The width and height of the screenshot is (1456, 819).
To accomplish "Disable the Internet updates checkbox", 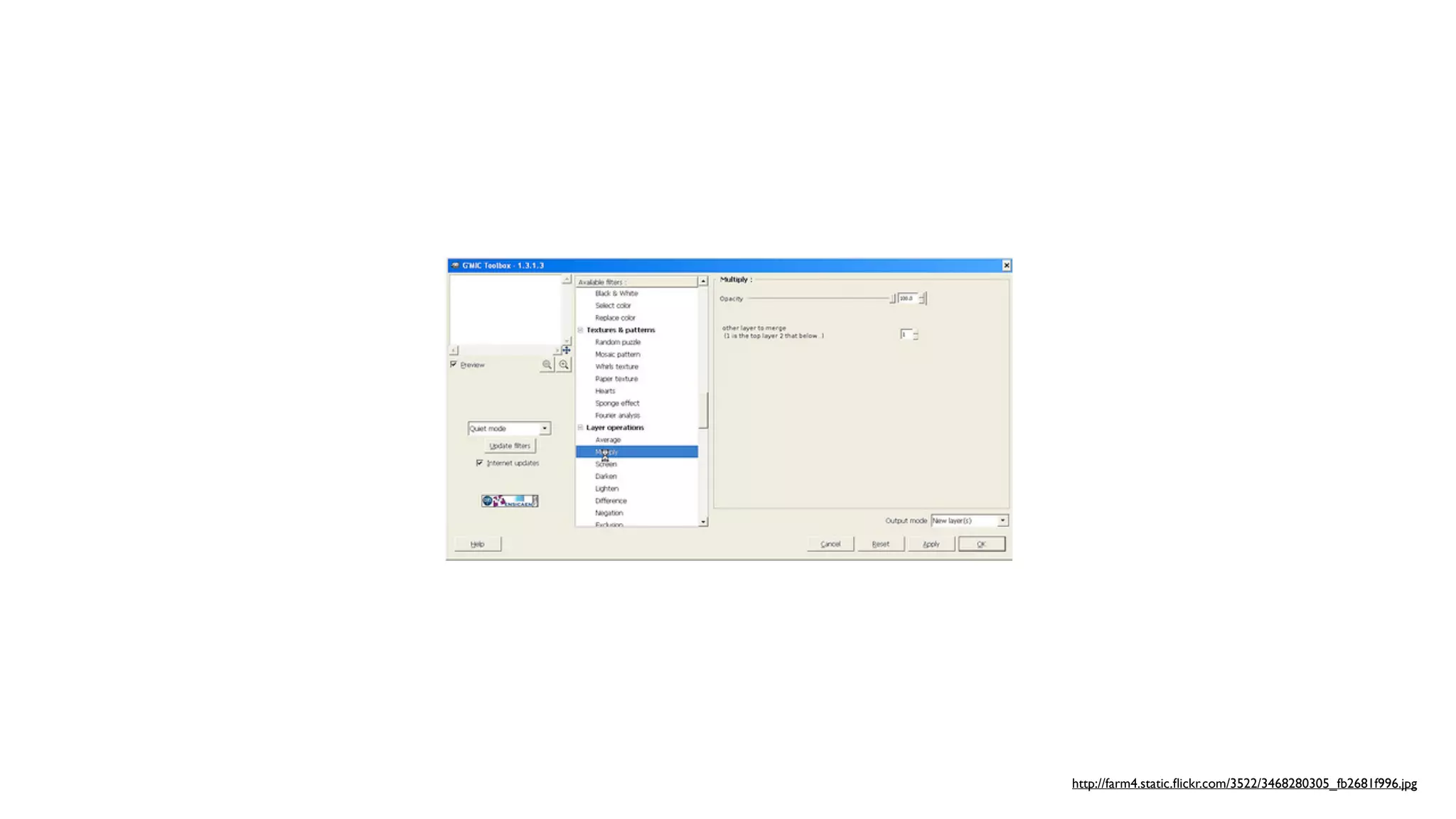I will click(480, 463).
